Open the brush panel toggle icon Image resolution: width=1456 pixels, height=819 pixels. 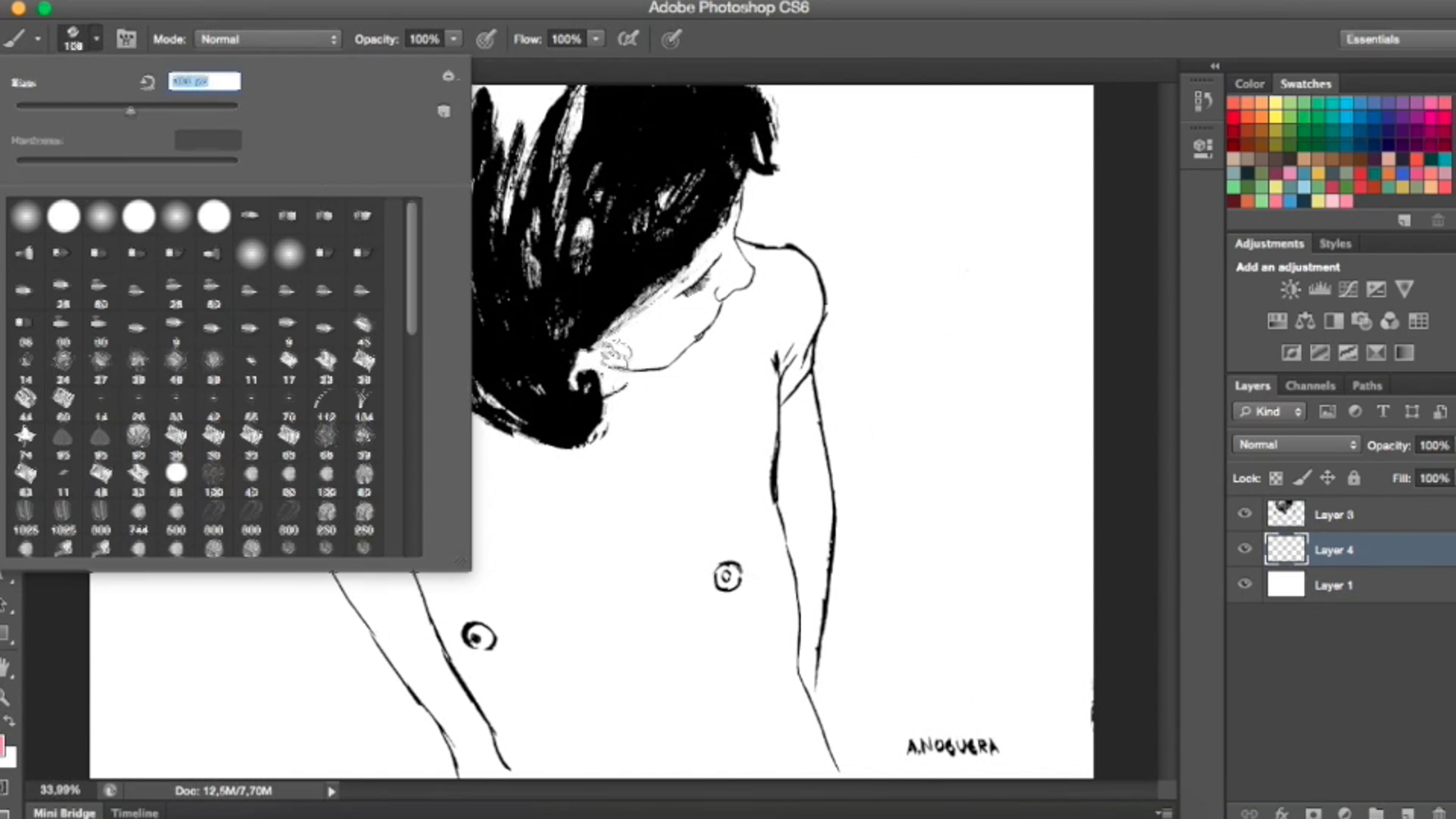coord(126,39)
